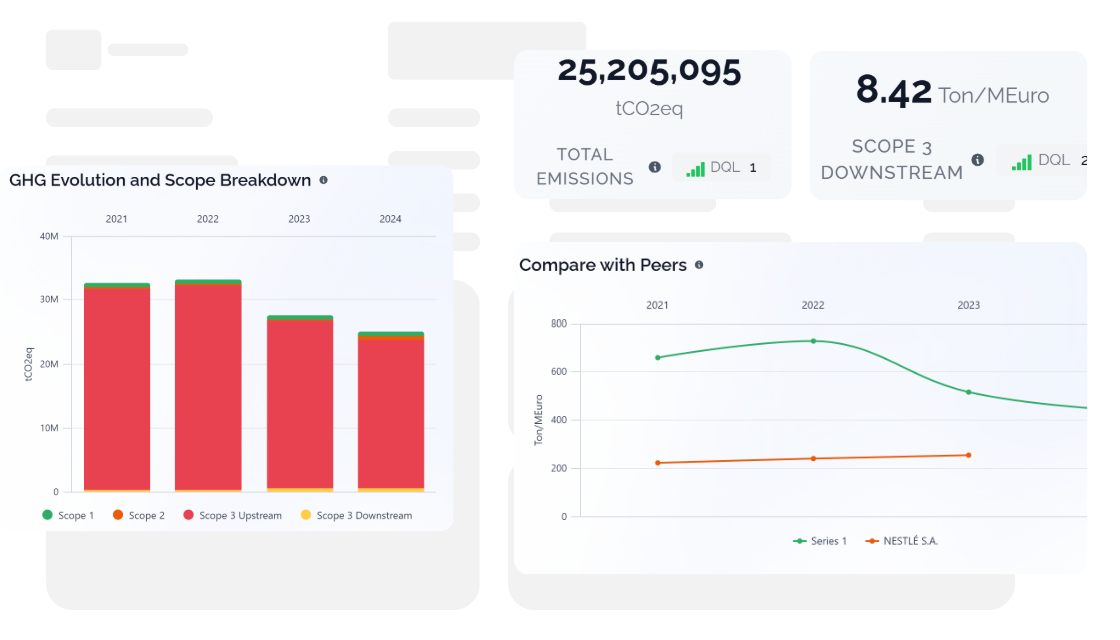1120x640 pixels.
Task: Toggle NESTLÉ S.A. line in peers legend
Action: tap(901, 541)
